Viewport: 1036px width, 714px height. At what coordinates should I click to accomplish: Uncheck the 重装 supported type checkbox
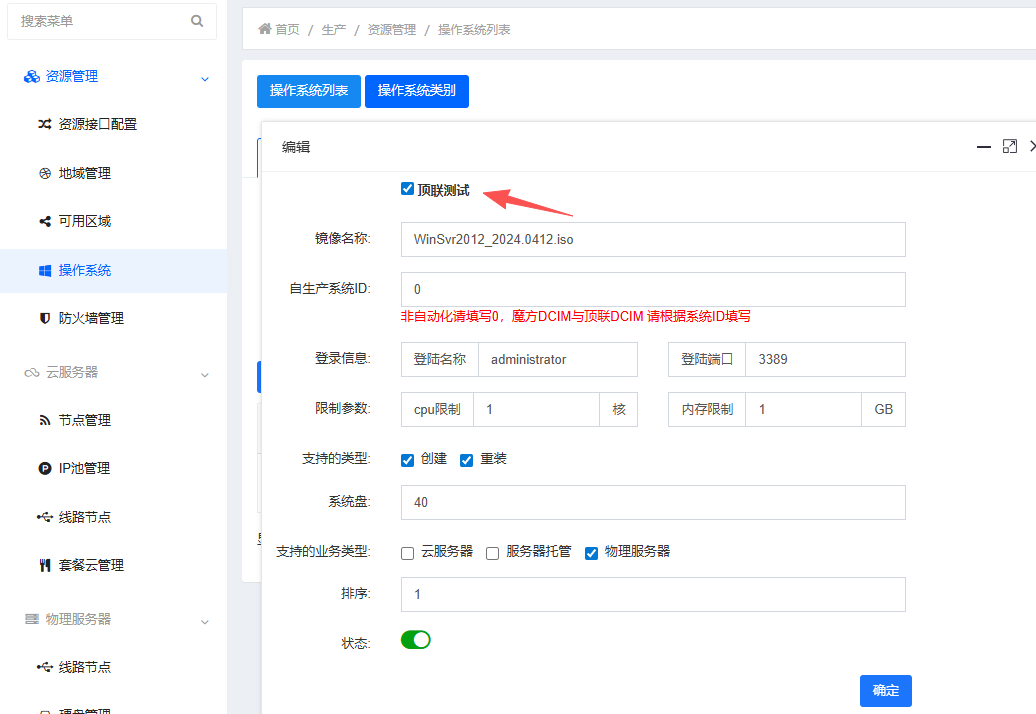tap(466, 460)
